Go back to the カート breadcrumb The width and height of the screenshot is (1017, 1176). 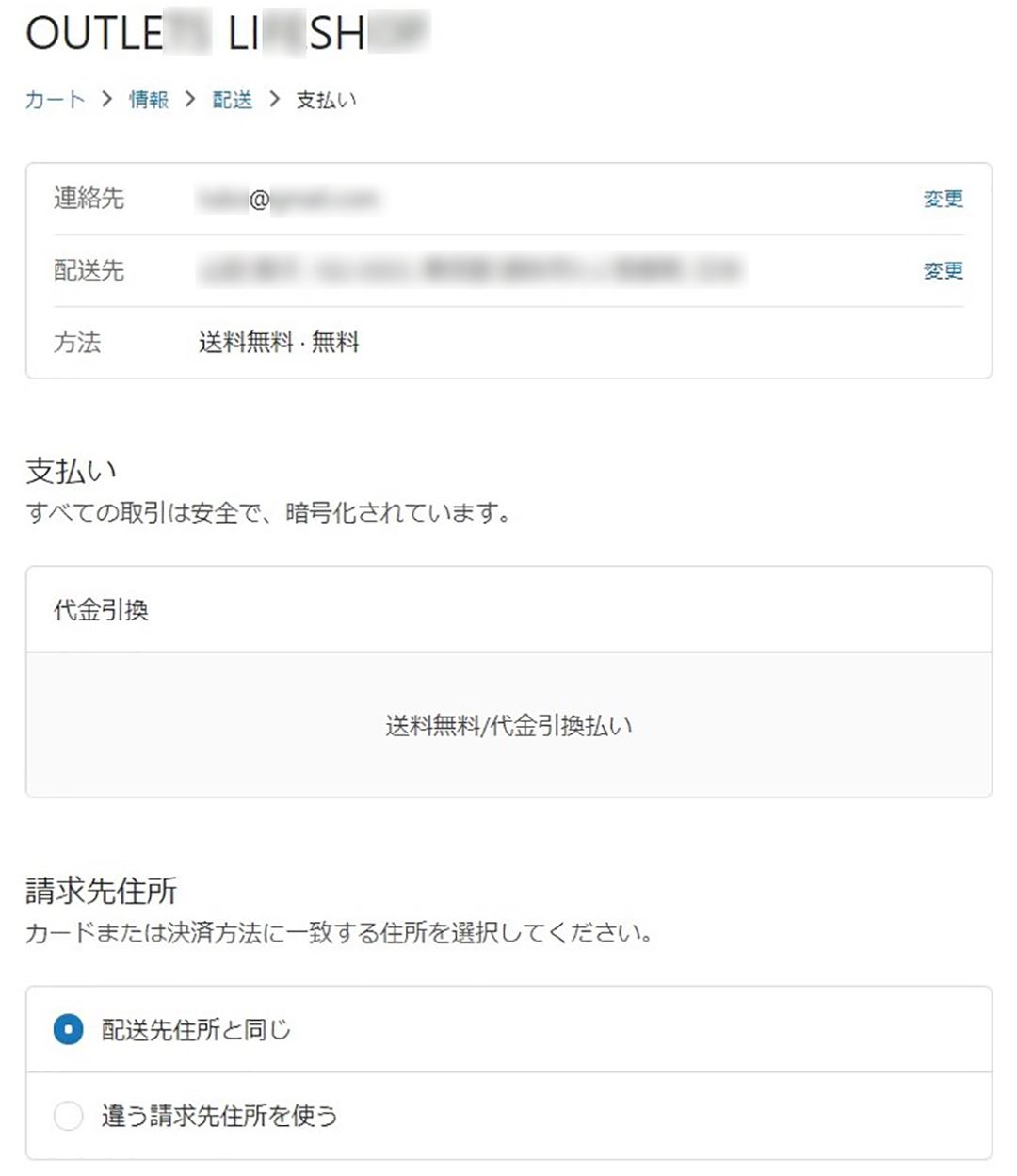coord(55,100)
